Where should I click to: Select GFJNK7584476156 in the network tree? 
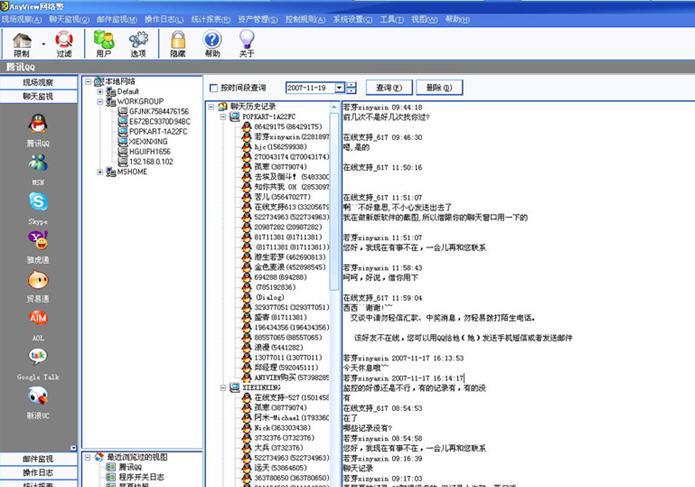[x=159, y=111]
